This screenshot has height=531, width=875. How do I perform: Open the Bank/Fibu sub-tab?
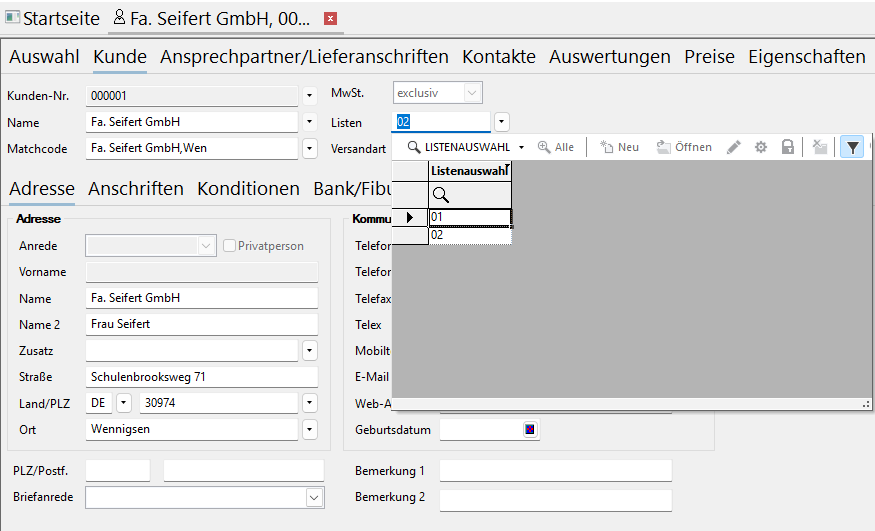tap(352, 189)
